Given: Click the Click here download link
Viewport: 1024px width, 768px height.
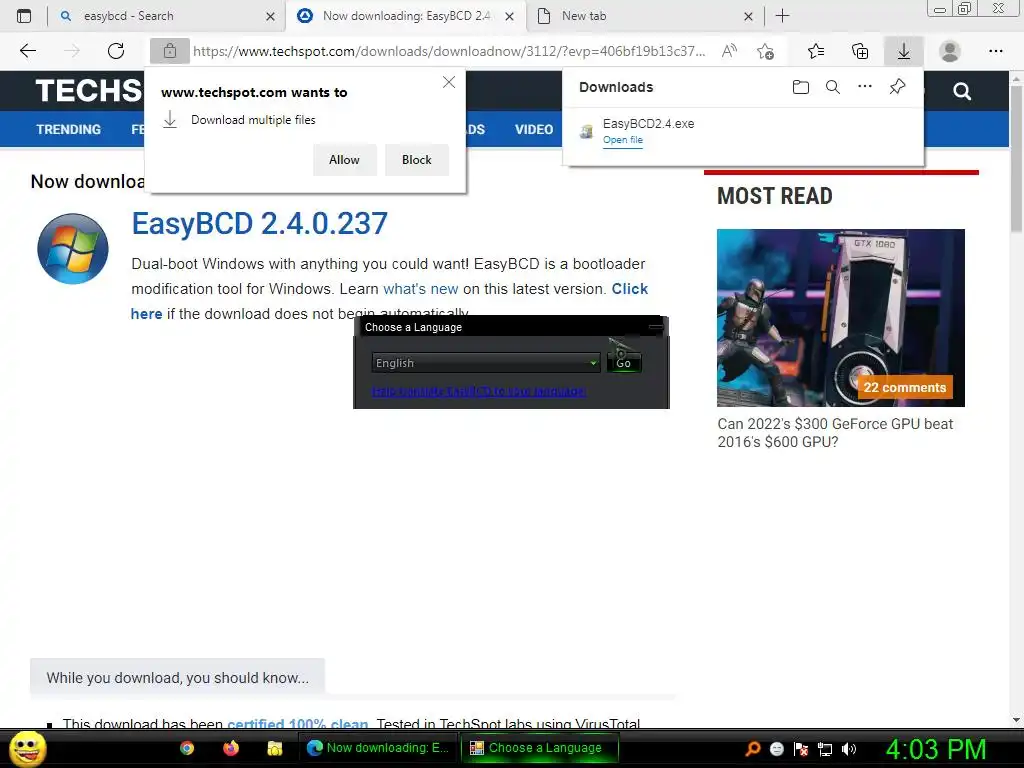Looking at the screenshot, I should point(630,289).
